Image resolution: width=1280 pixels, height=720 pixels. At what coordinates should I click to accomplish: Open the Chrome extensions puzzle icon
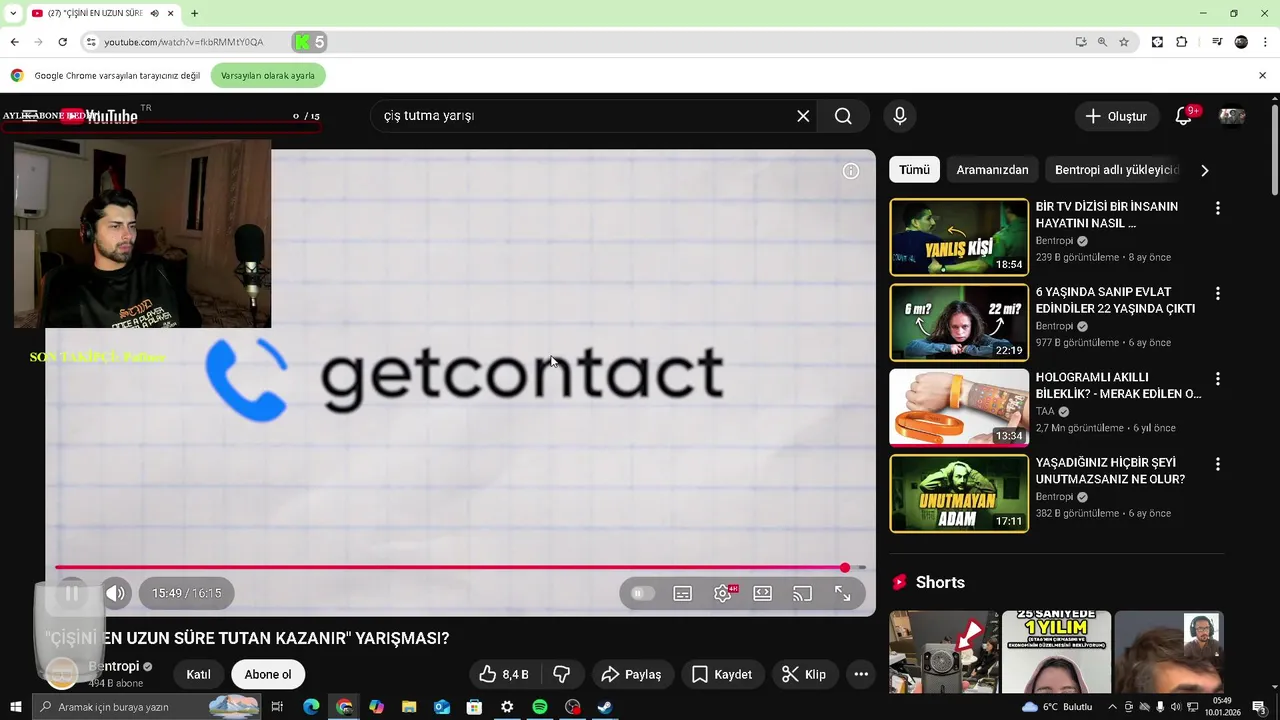pos(1182,42)
